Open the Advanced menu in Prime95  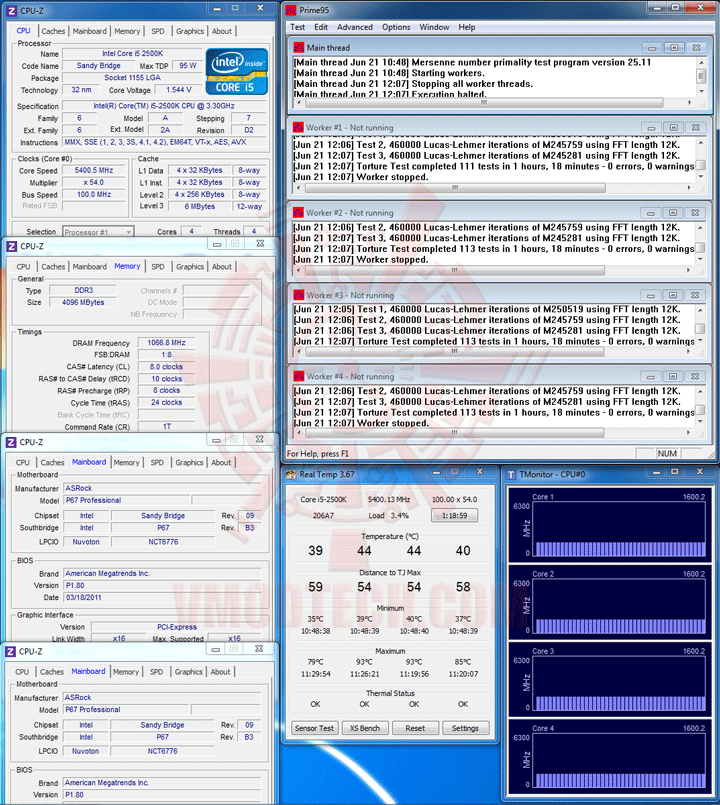(355, 27)
